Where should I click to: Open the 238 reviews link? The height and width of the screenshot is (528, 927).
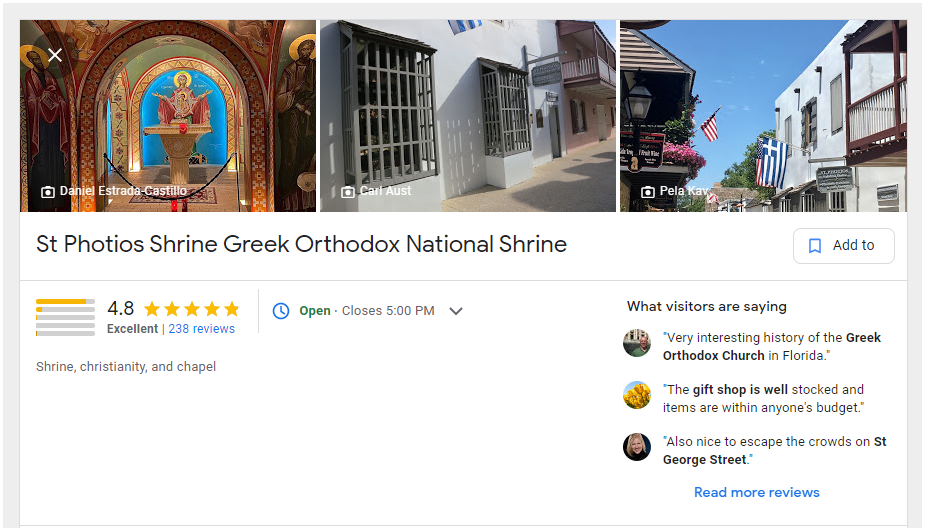[202, 329]
